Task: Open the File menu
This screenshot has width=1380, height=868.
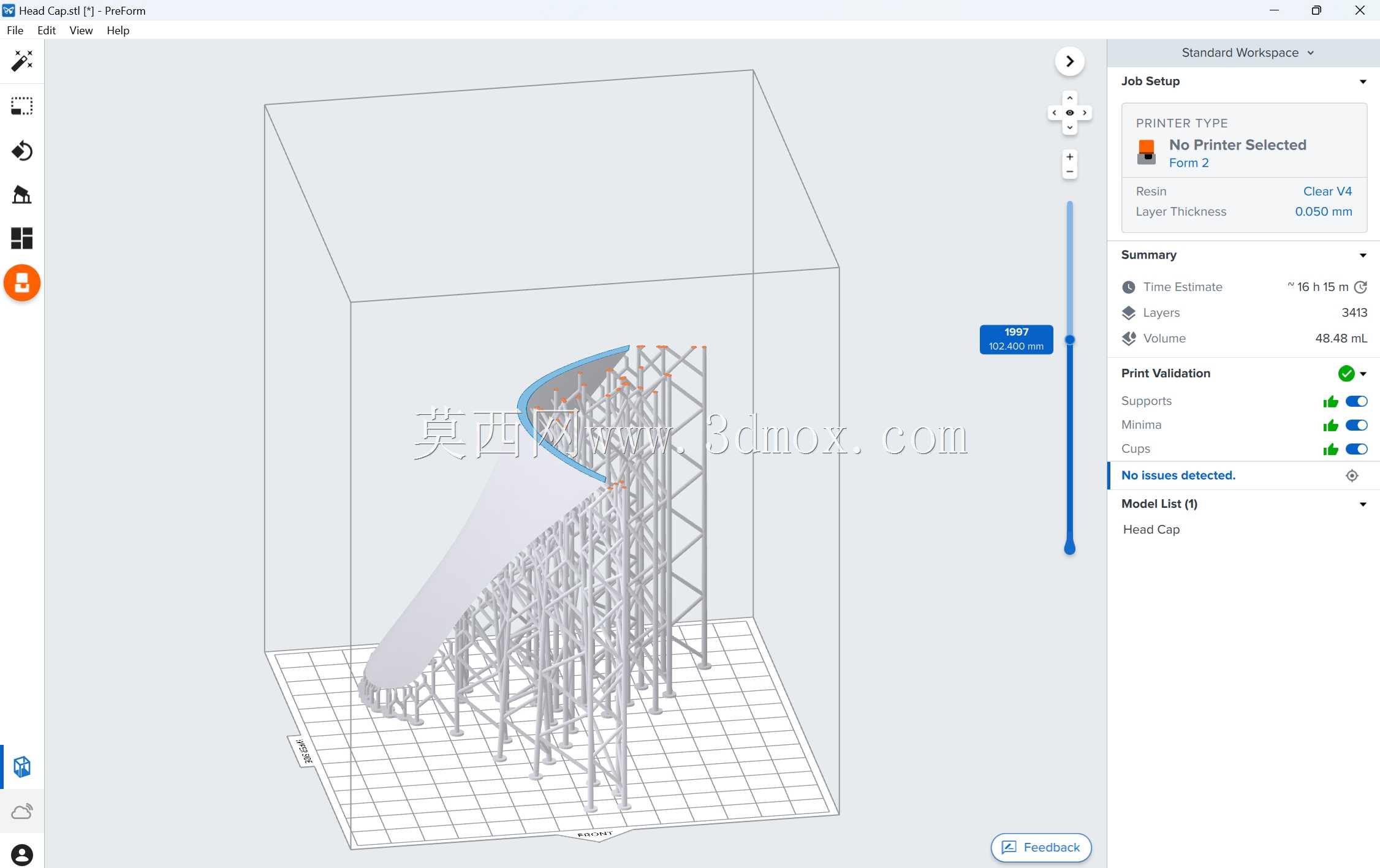Action: tap(15, 30)
